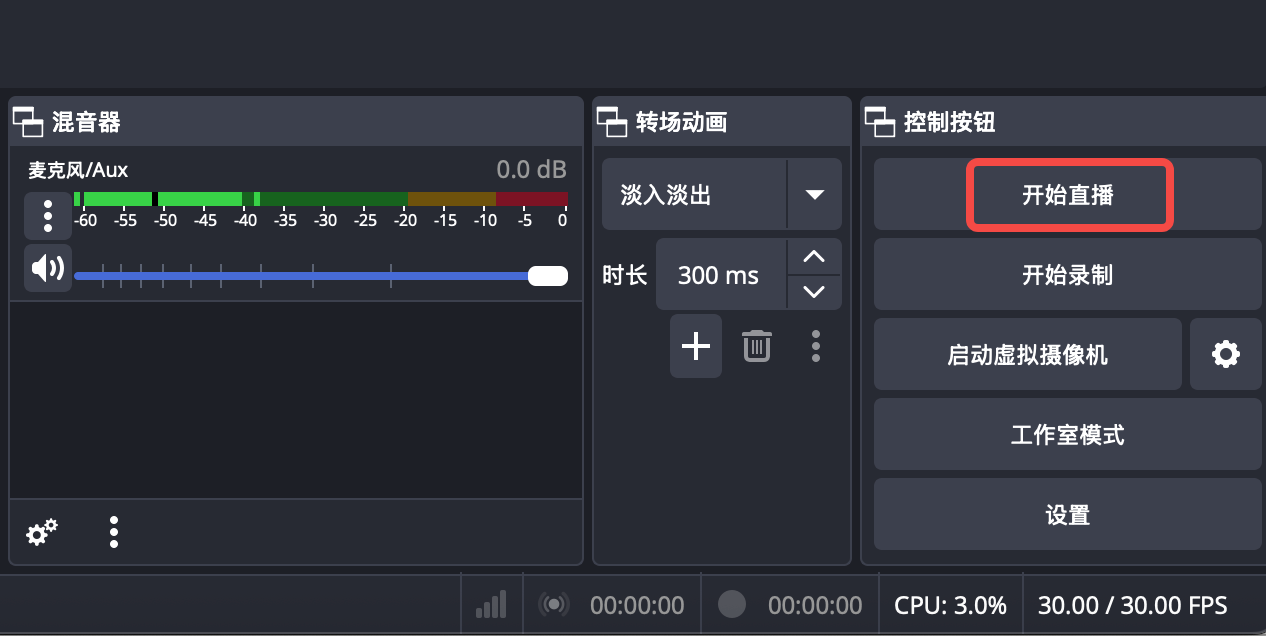Click the 开始录制 button
The width and height of the screenshot is (1266, 636).
coord(1068,275)
